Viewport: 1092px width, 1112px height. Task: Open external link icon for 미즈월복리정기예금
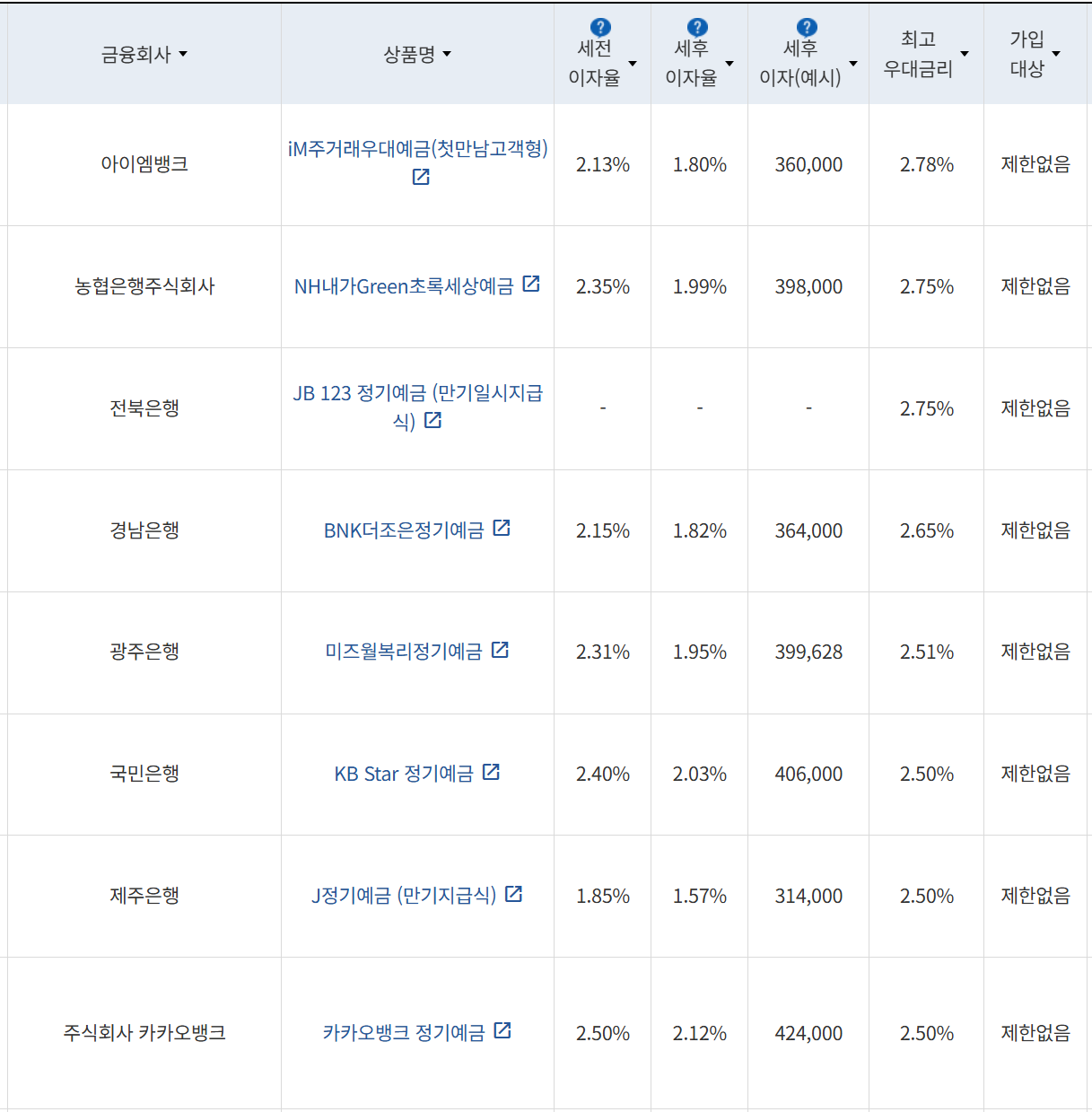[502, 650]
